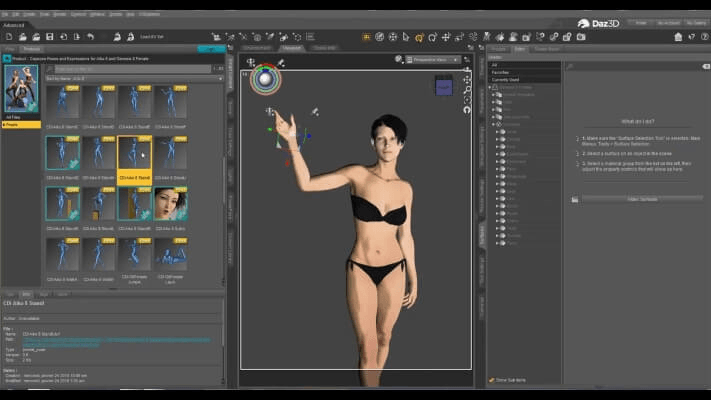Switch to the Products tab
This screenshot has height=400, width=711.
(x=32, y=48)
